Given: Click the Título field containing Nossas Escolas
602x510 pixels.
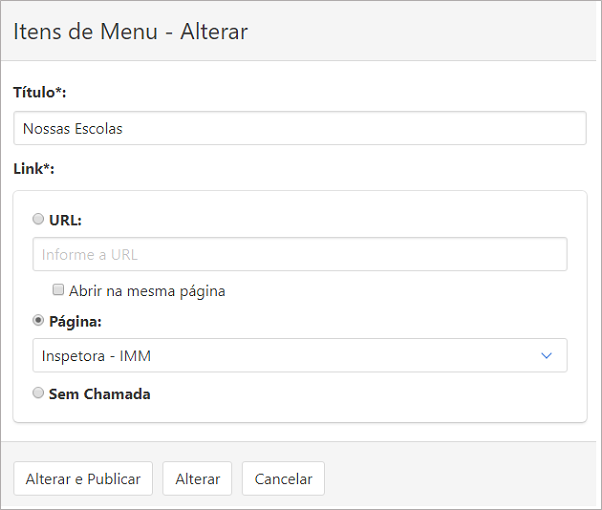Looking at the screenshot, I should (300, 128).
